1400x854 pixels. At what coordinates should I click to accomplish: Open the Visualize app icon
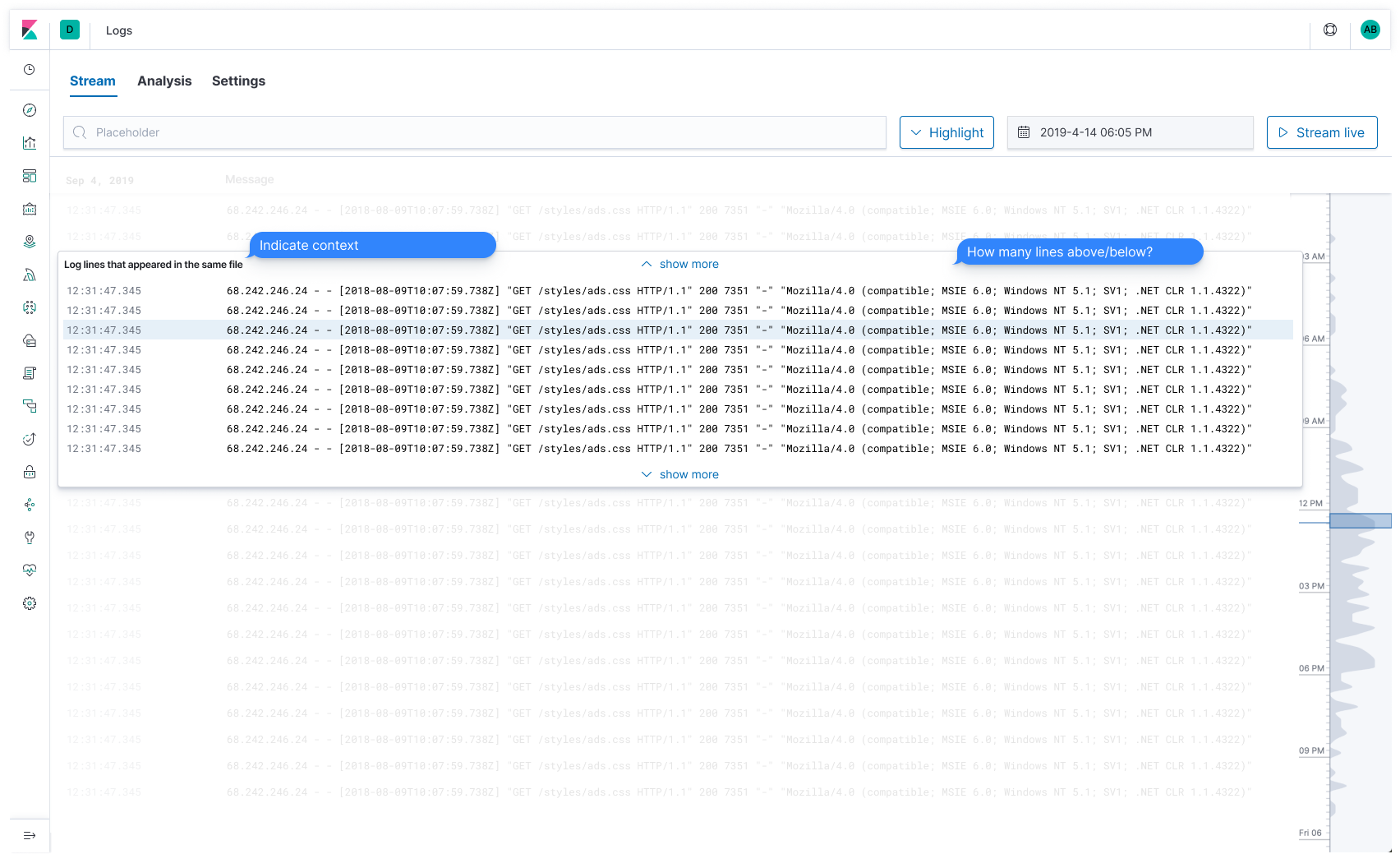(30, 143)
